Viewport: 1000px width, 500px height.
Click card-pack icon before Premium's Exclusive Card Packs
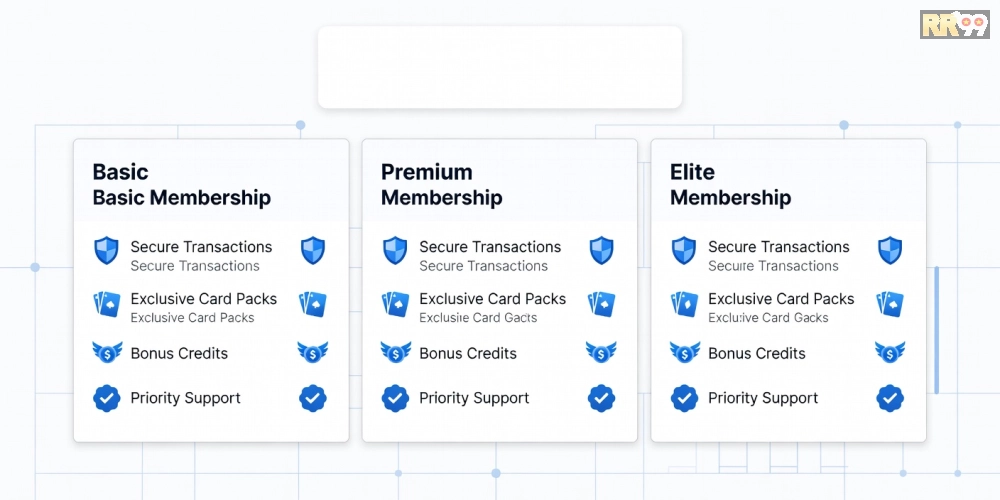(x=395, y=304)
